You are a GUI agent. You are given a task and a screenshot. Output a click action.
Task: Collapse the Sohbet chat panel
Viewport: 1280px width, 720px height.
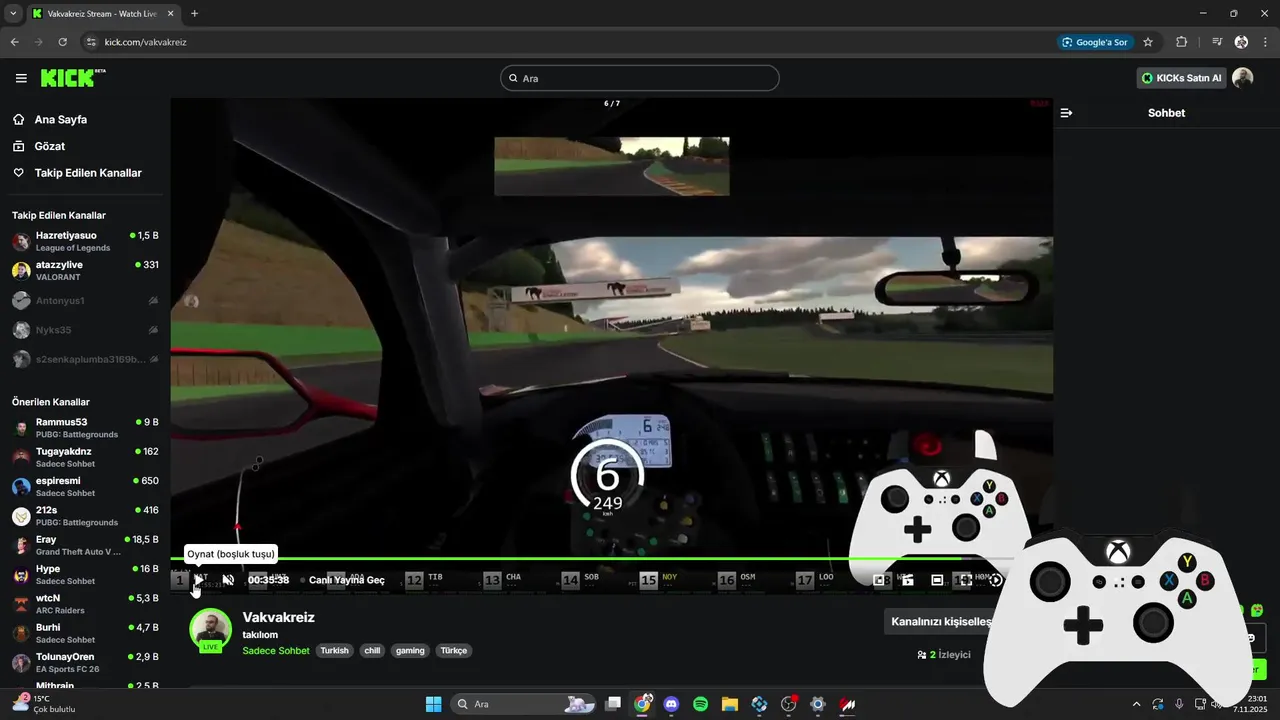click(1066, 113)
